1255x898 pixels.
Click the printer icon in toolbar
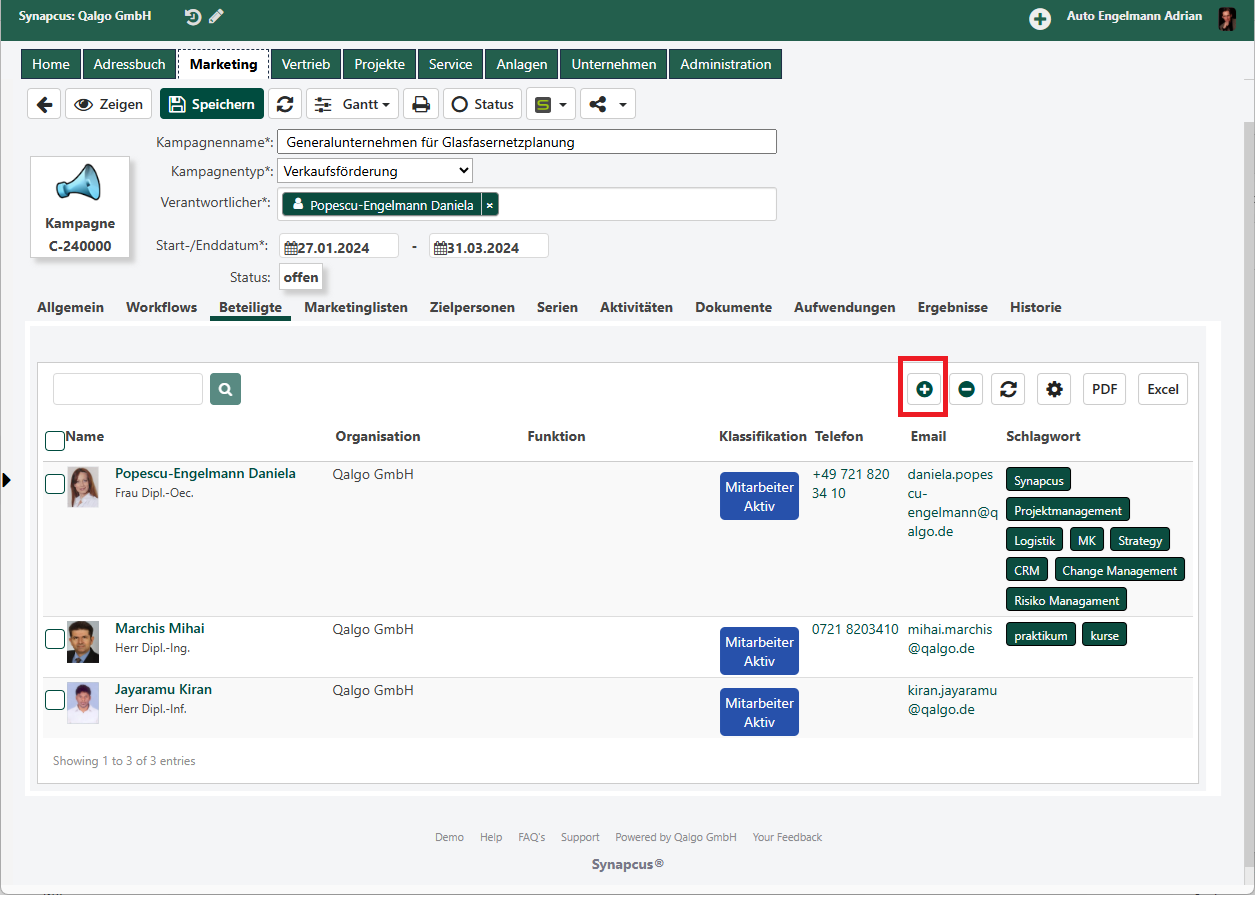[421, 104]
